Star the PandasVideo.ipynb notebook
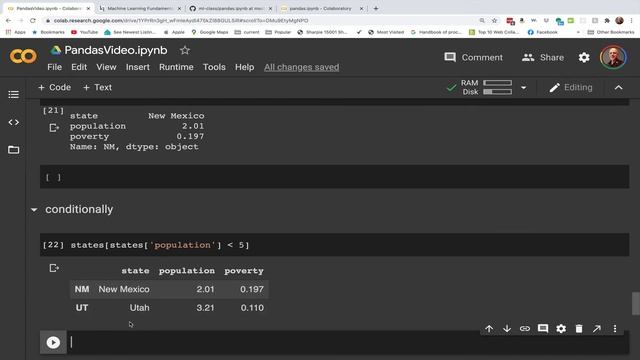Viewport: 640px width, 360px height. tap(185, 50)
